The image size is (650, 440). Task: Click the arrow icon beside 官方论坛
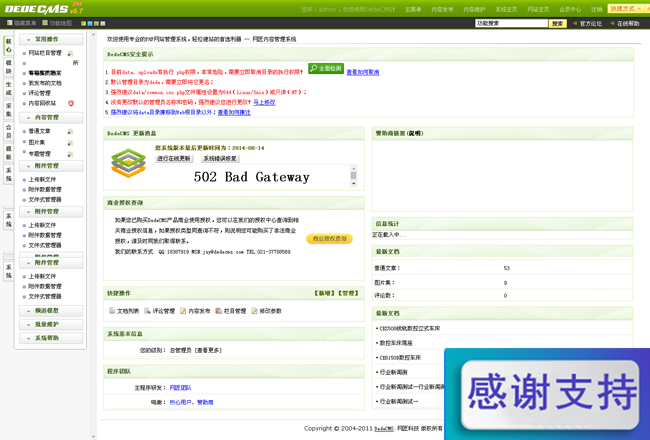click(575, 23)
